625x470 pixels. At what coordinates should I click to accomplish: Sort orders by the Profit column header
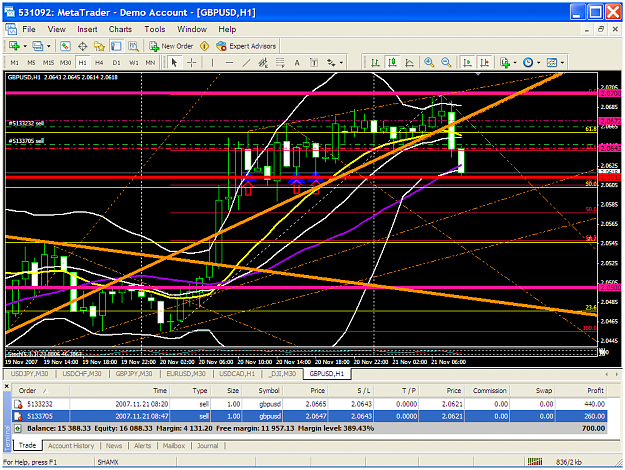(x=595, y=391)
